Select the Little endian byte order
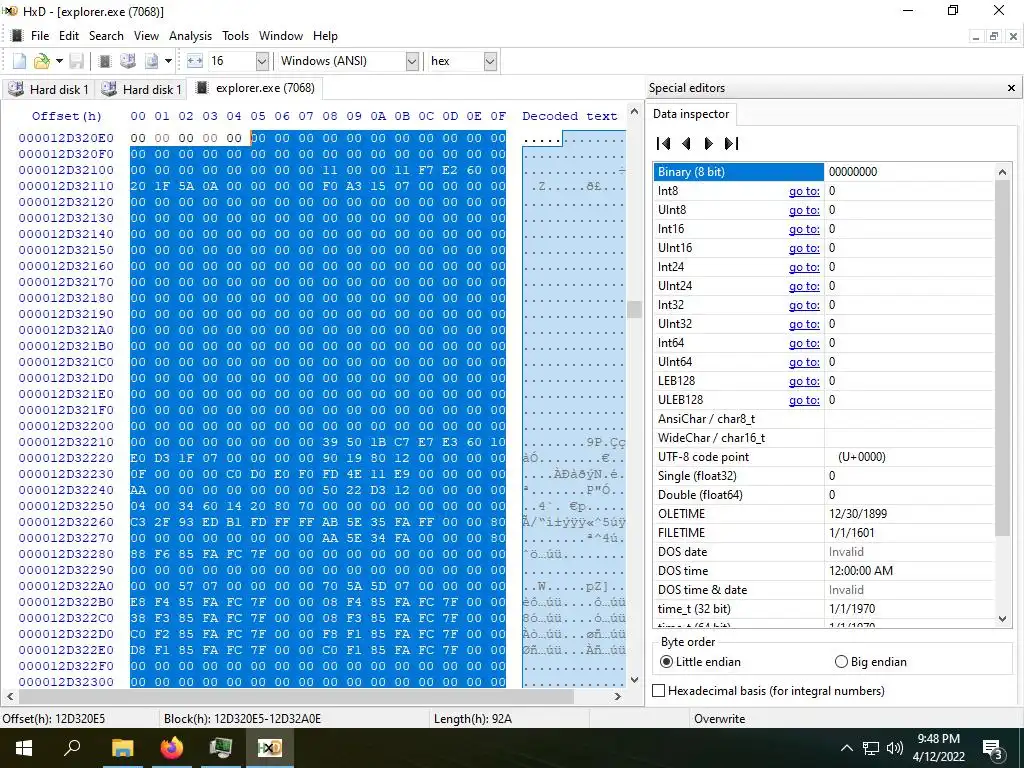Image resolution: width=1024 pixels, height=768 pixels. click(701, 662)
